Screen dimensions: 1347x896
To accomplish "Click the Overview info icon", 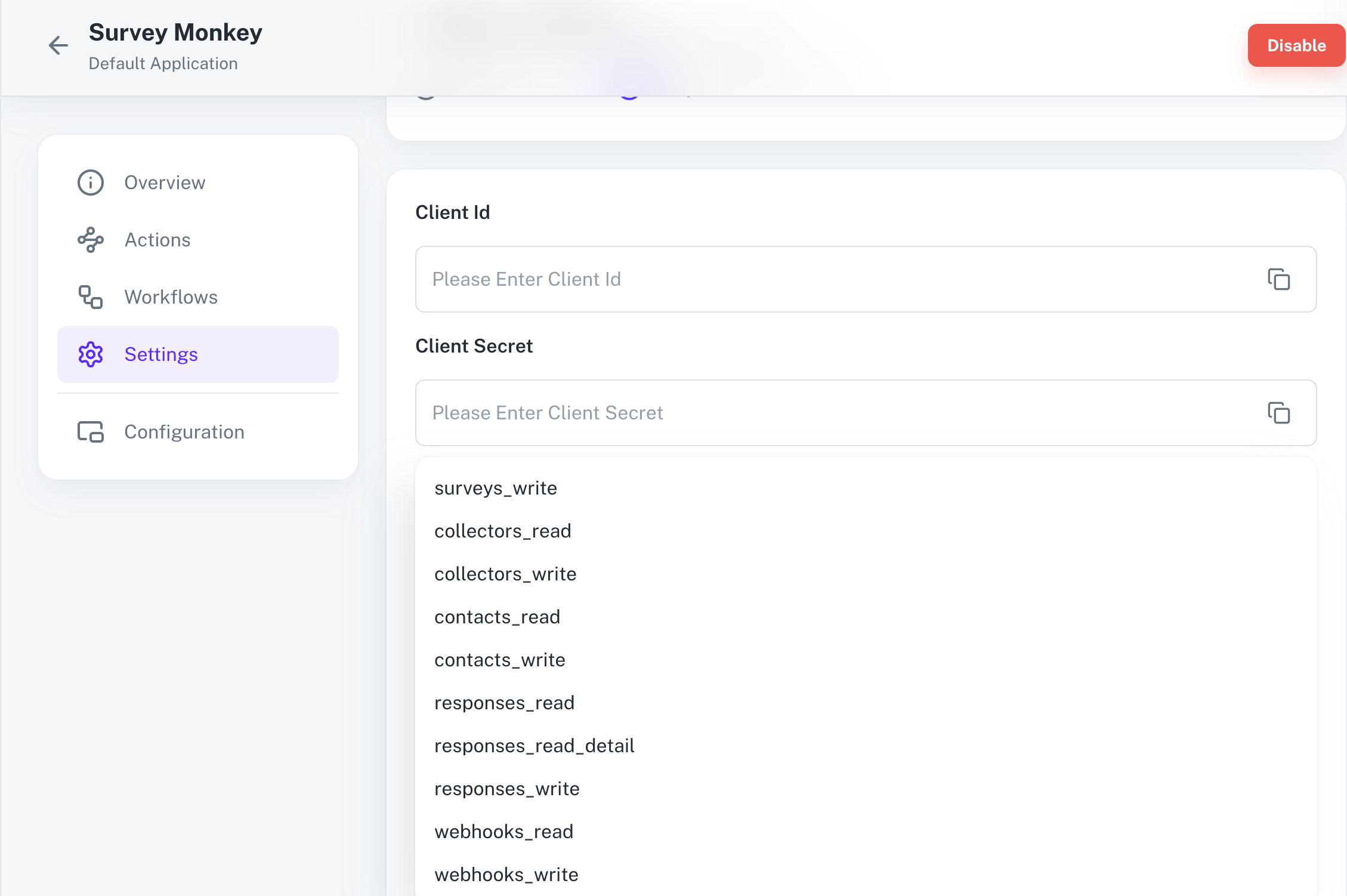I will coord(91,183).
